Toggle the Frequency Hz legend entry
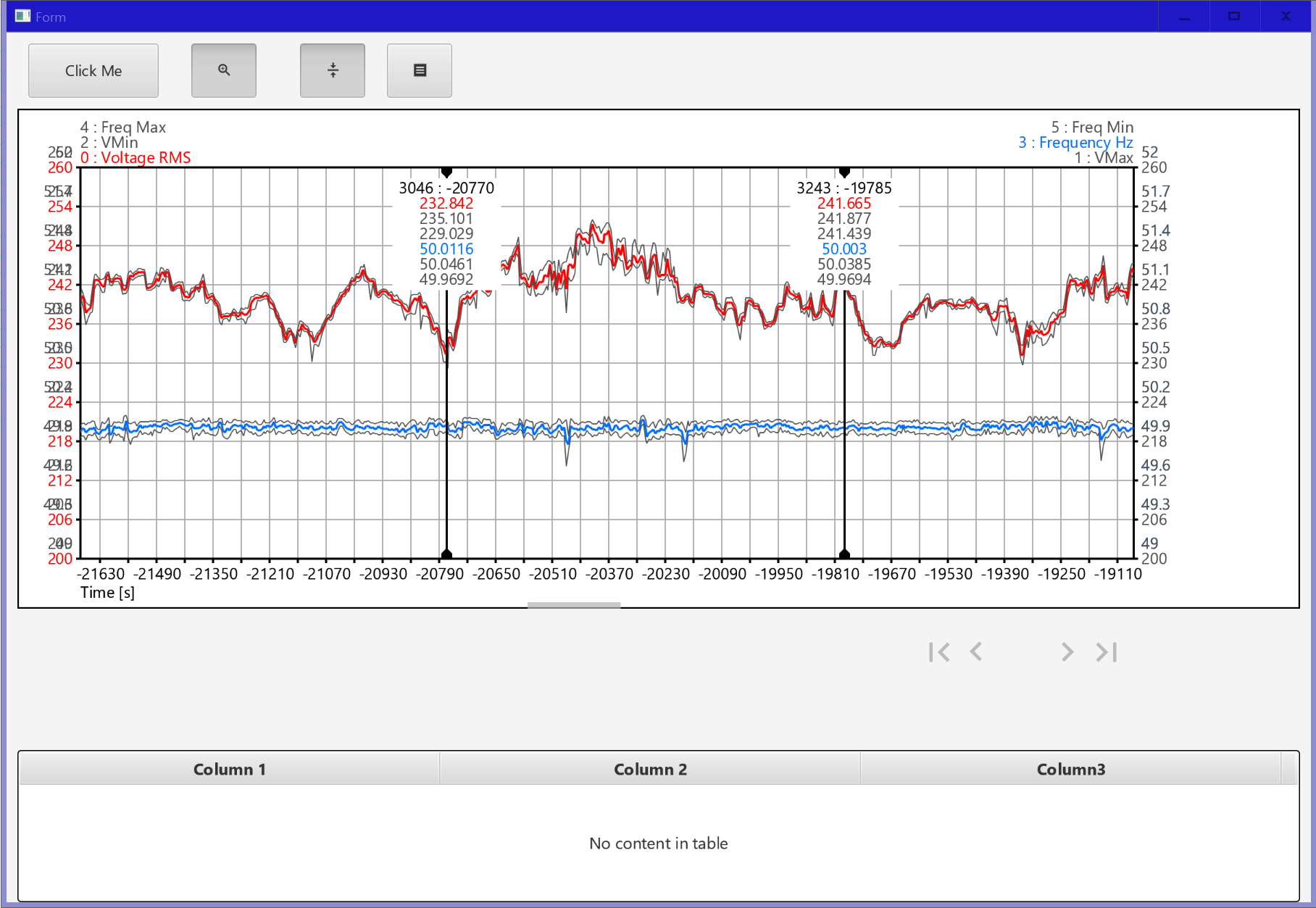Image resolution: width=1316 pixels, height=908 pixels. tap(1076, 143)
